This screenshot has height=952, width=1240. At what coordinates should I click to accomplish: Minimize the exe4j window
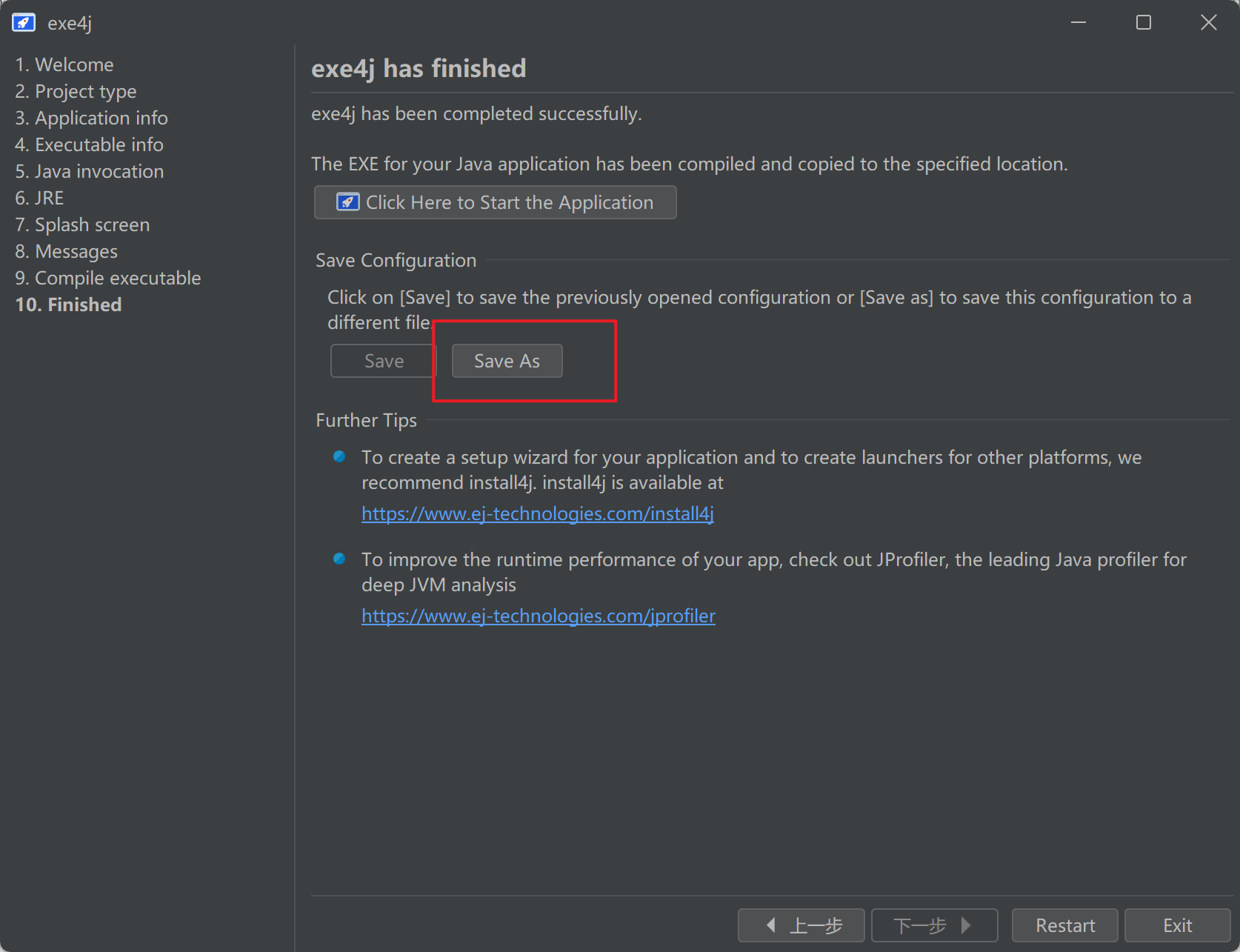coord(1078,23)
